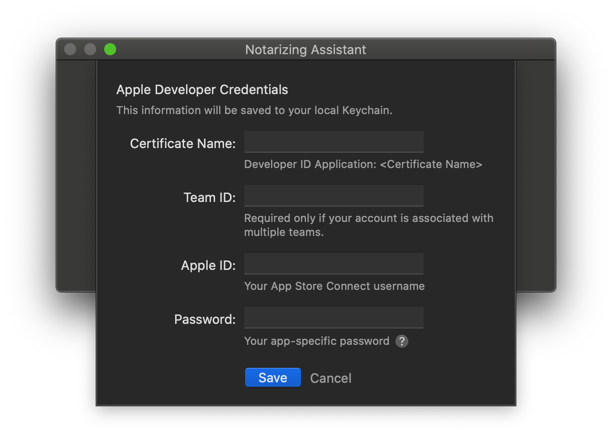The width and height of the screenshot is (612, 433).
Task: Click the 'Password:' label
Action: (205, 319)
